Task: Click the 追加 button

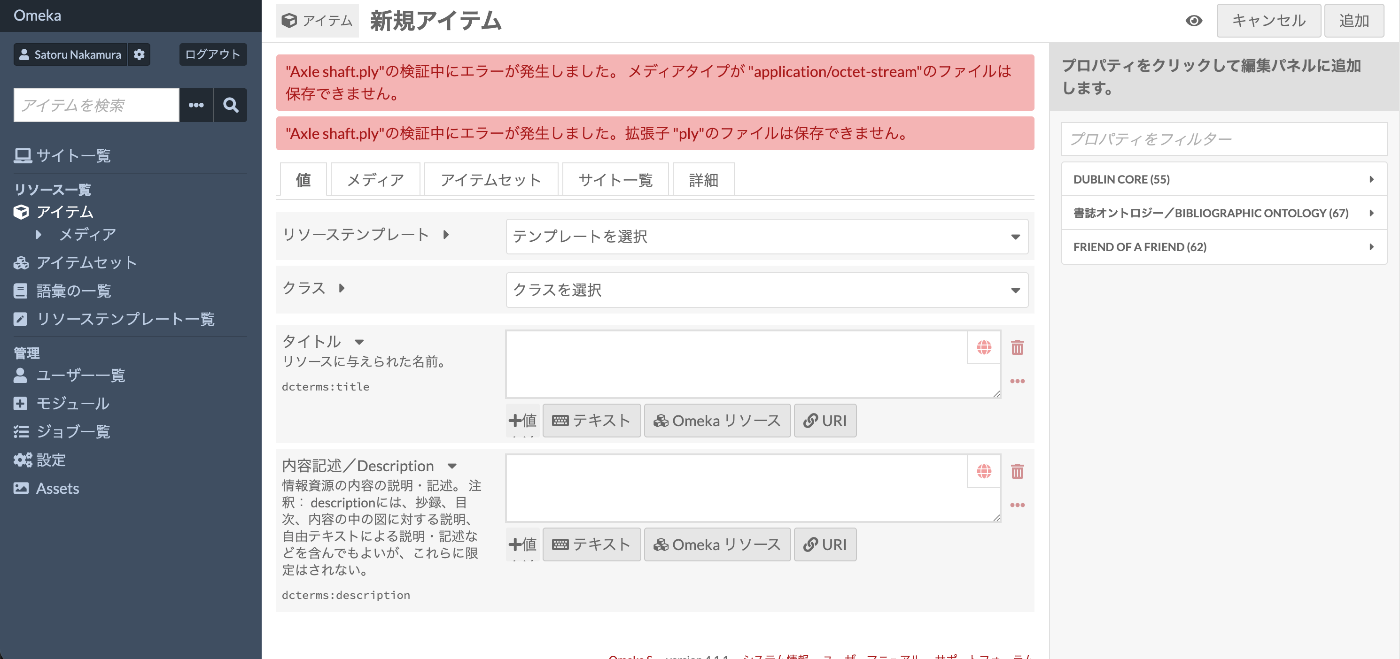Action: pyautogui.click(x=1354, y=21)
